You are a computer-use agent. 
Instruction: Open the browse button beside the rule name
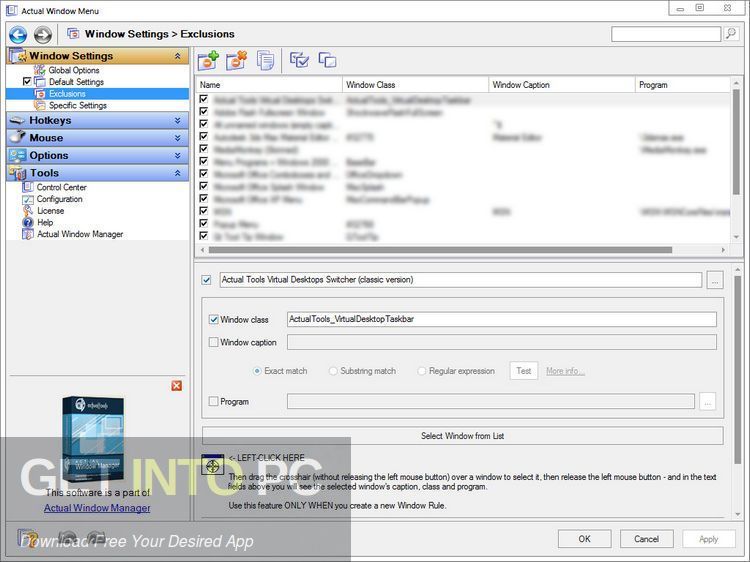[x=715, y=280]
